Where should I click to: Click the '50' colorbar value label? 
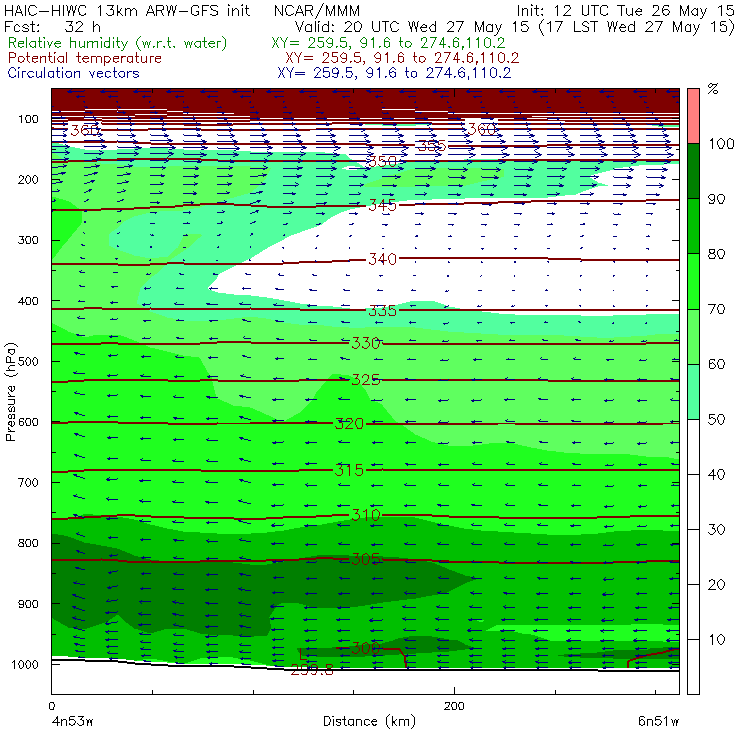(716, 419)
